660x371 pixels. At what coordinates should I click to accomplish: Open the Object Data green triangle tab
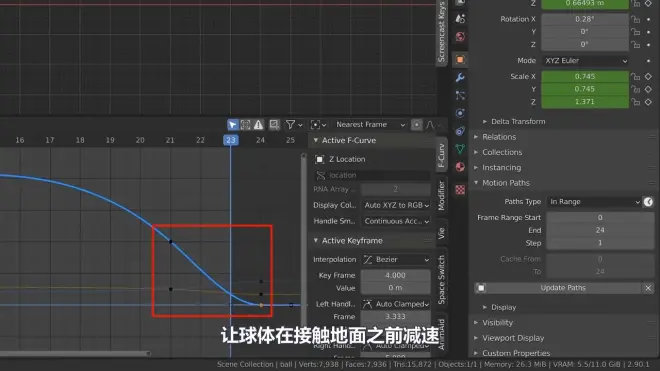[x=460, y=149]
